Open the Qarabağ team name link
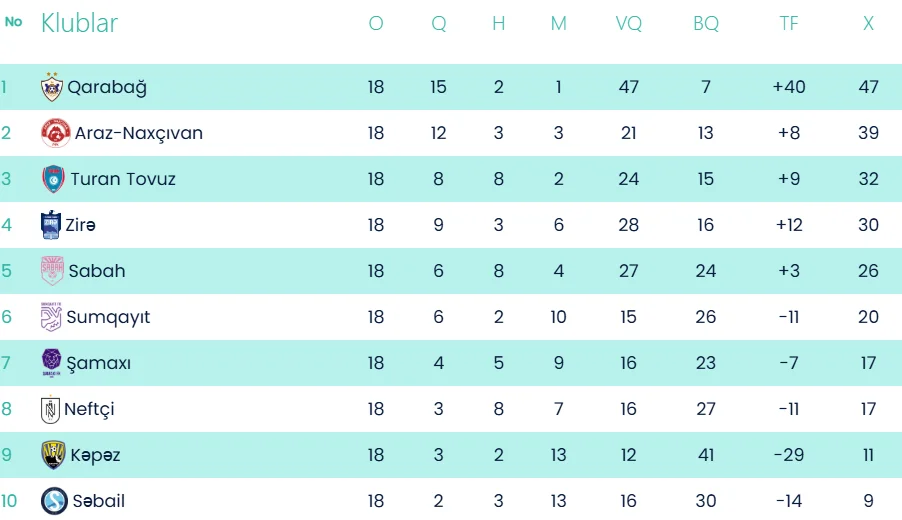902x520 pixels. point(107,87)
